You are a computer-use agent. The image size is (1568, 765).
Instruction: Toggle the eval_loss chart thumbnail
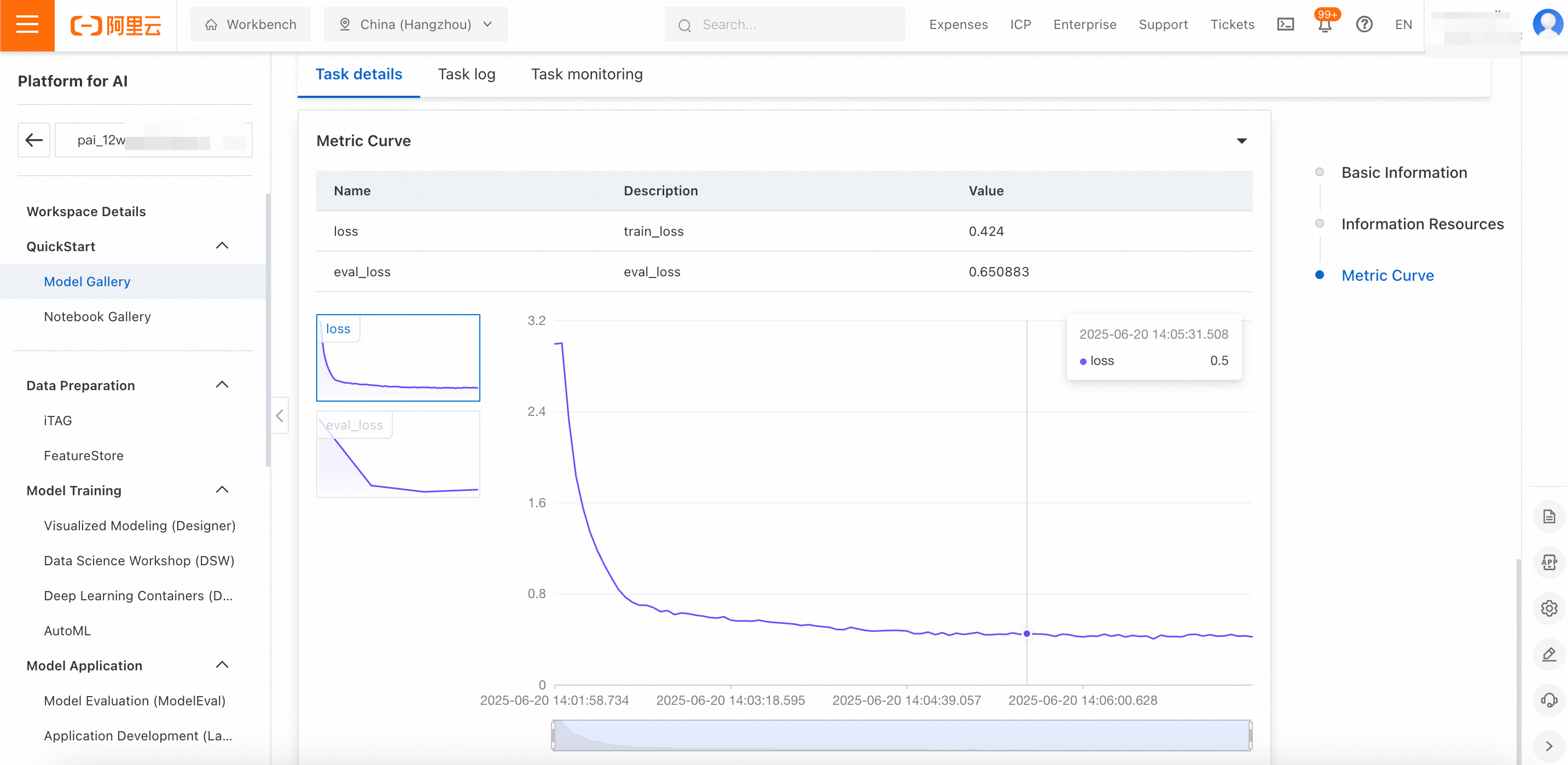398,454
